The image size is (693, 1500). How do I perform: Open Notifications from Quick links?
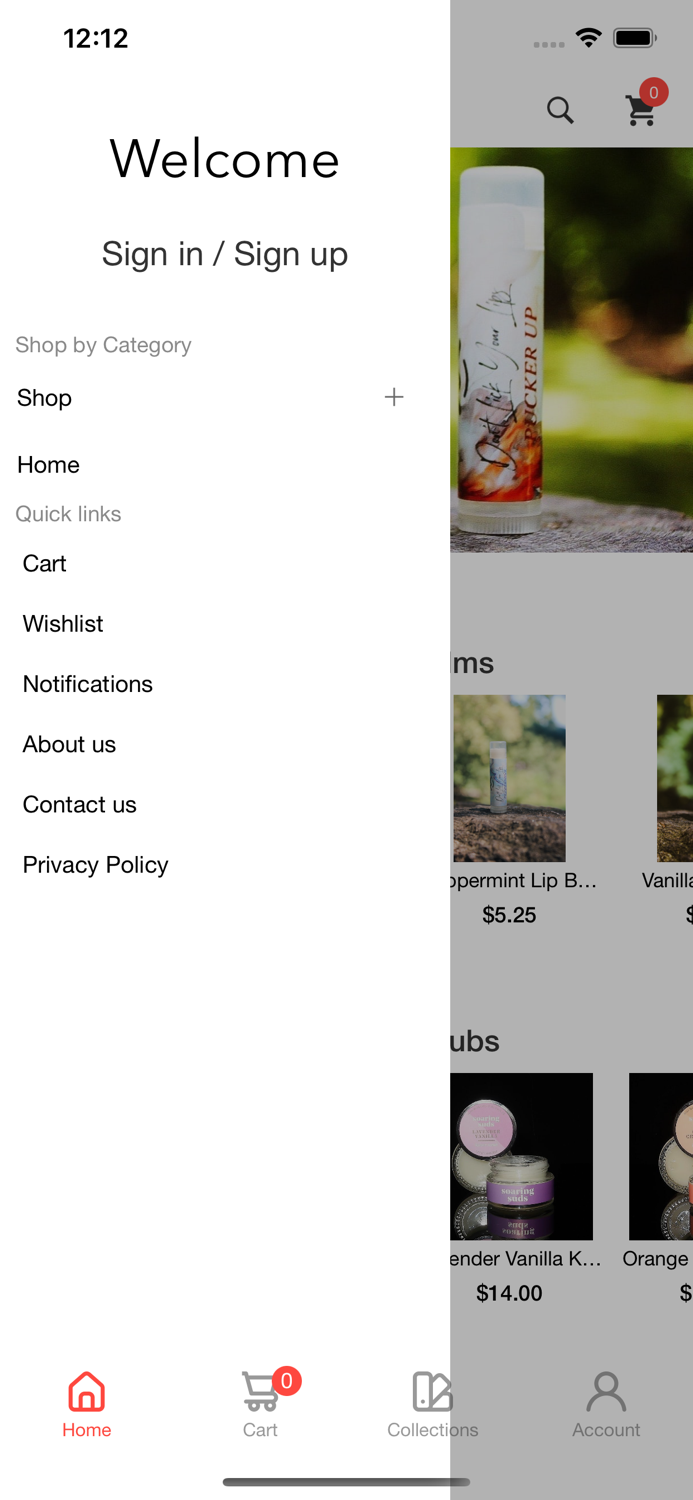[x=88, y=684]
